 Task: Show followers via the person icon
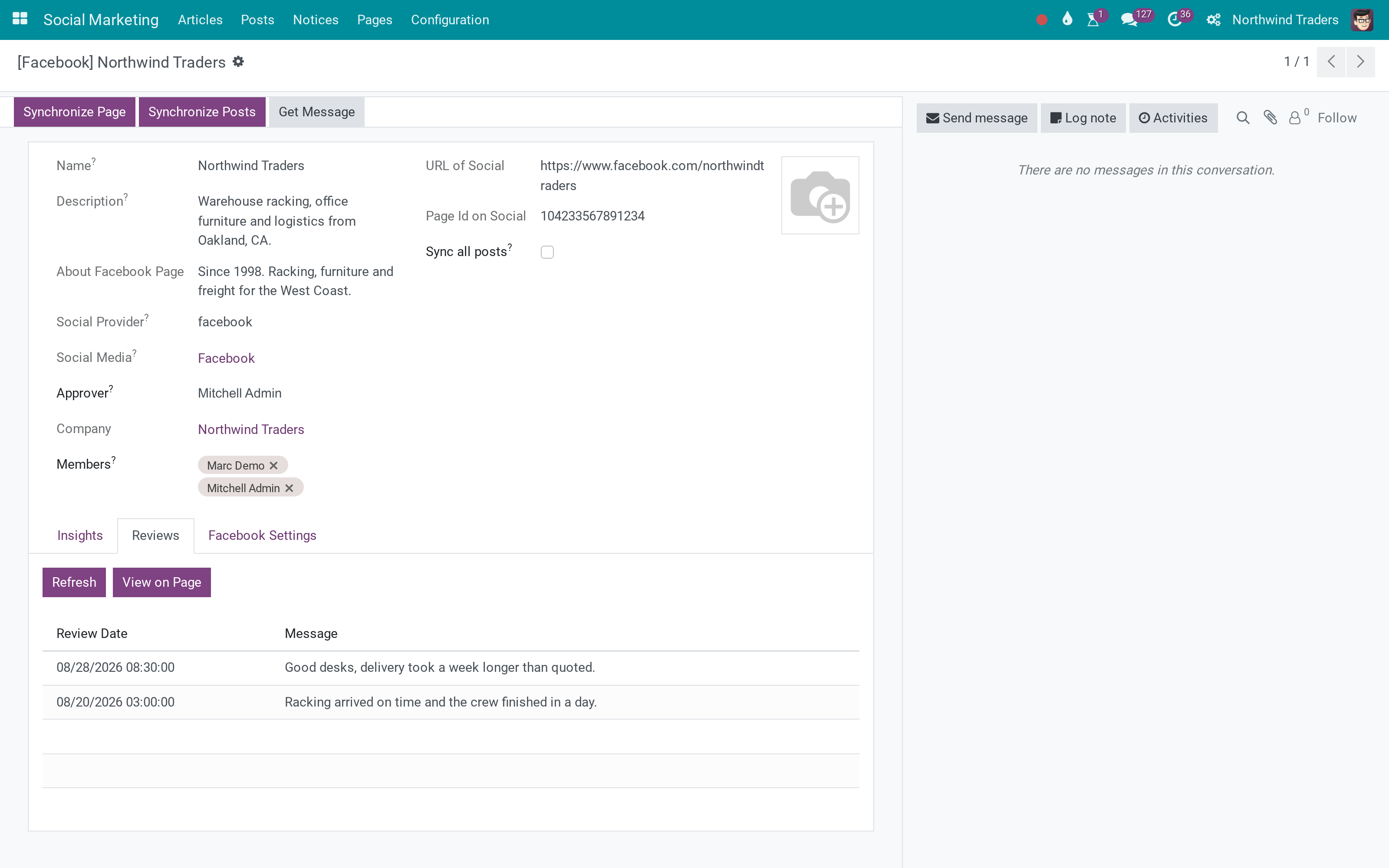click(x=1295, y=118)
